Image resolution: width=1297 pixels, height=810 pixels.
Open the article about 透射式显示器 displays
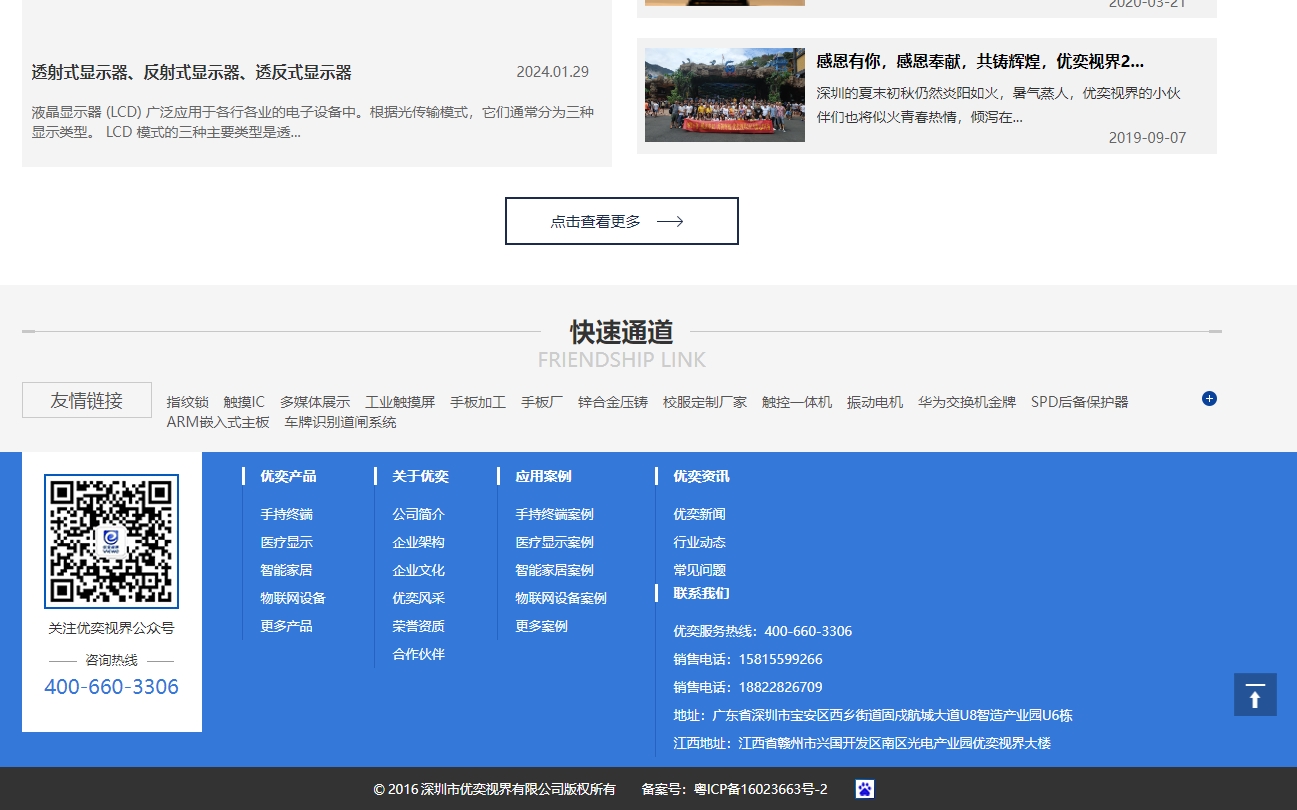193,71
